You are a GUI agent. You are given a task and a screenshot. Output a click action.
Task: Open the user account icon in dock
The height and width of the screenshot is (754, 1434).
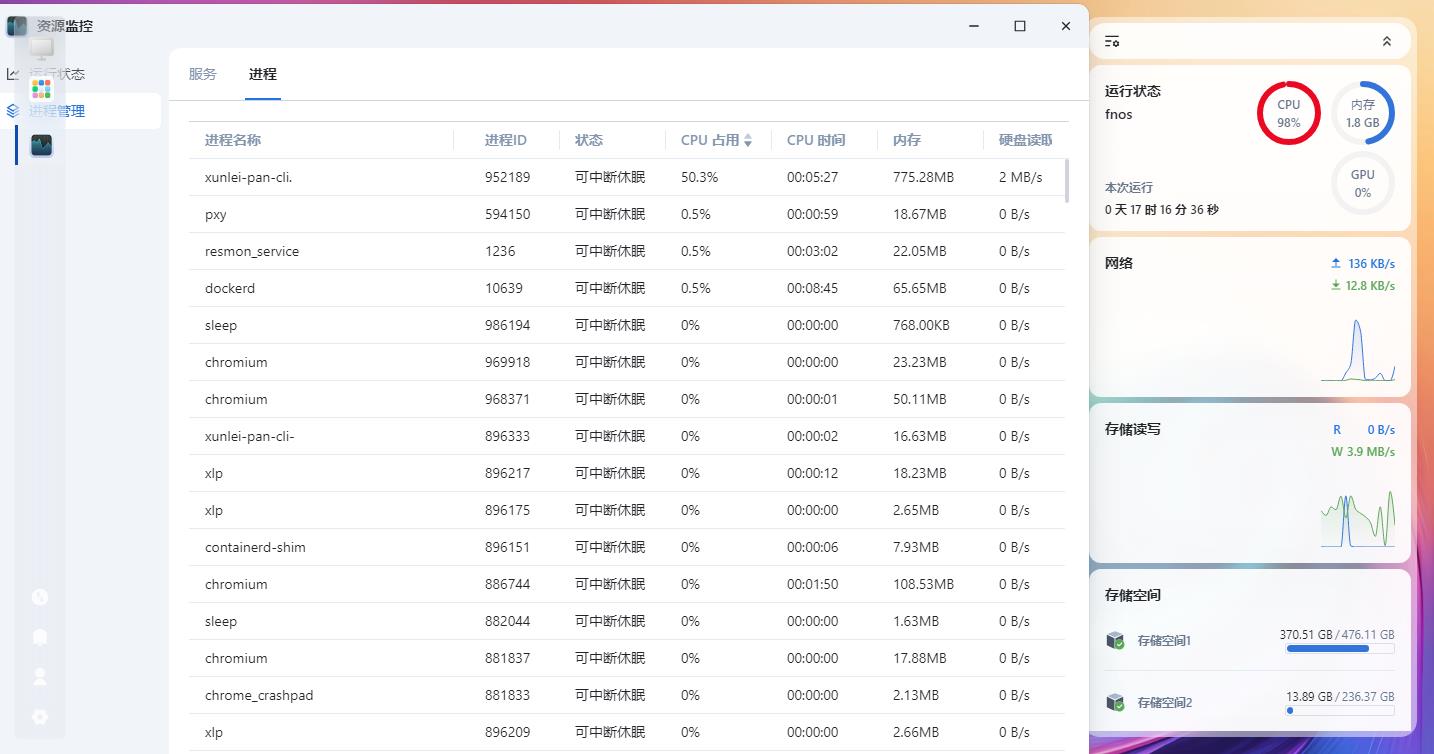[x=40, y=677]
